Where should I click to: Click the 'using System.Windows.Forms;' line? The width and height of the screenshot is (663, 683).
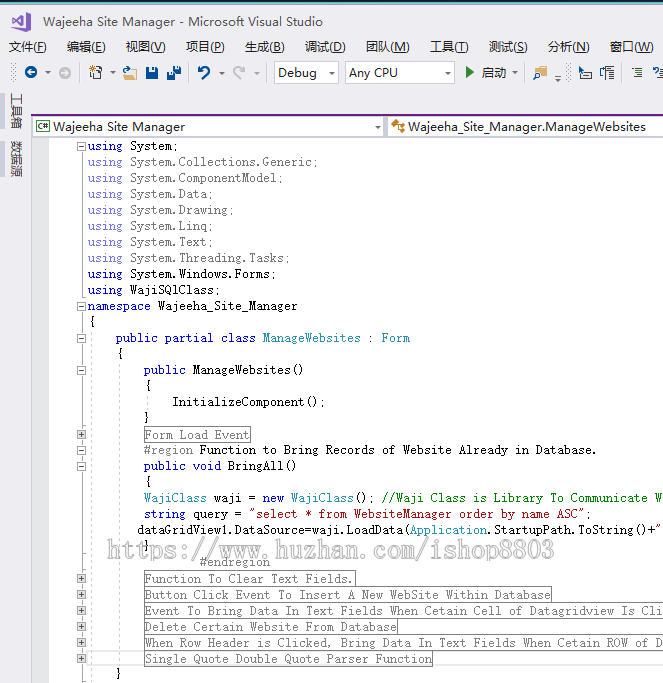point(181,274)
